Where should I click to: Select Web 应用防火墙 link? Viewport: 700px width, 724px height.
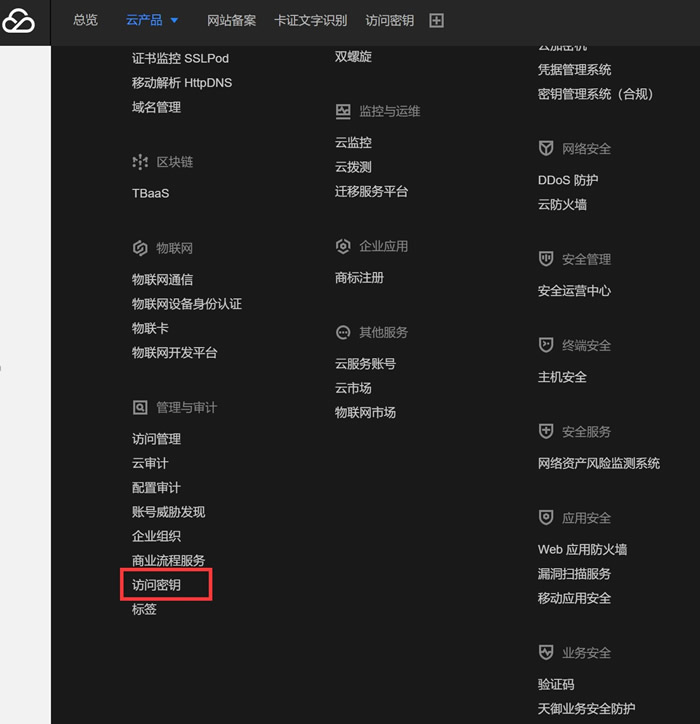point(582,550)
